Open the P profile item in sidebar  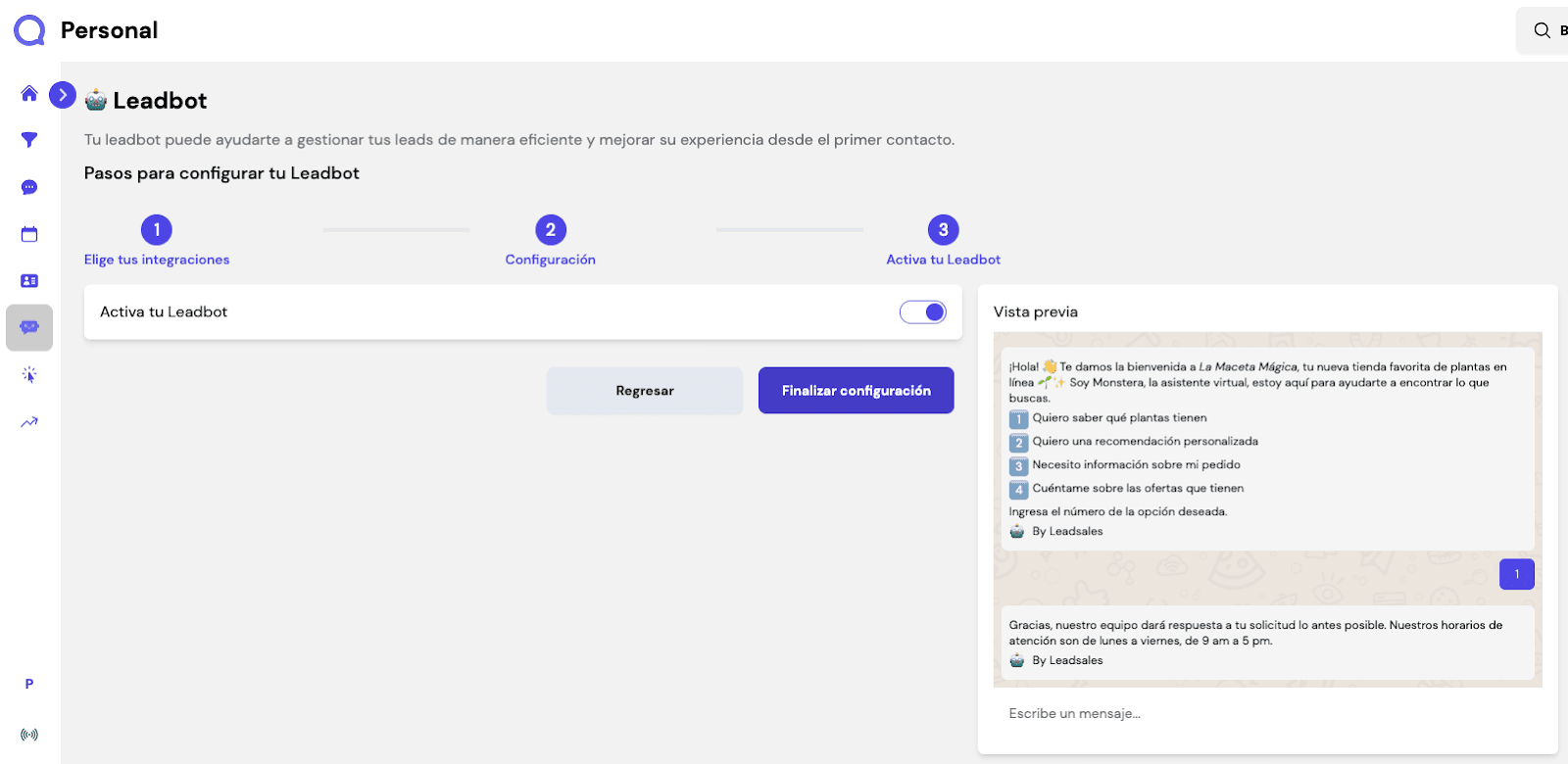click(29, 684)
